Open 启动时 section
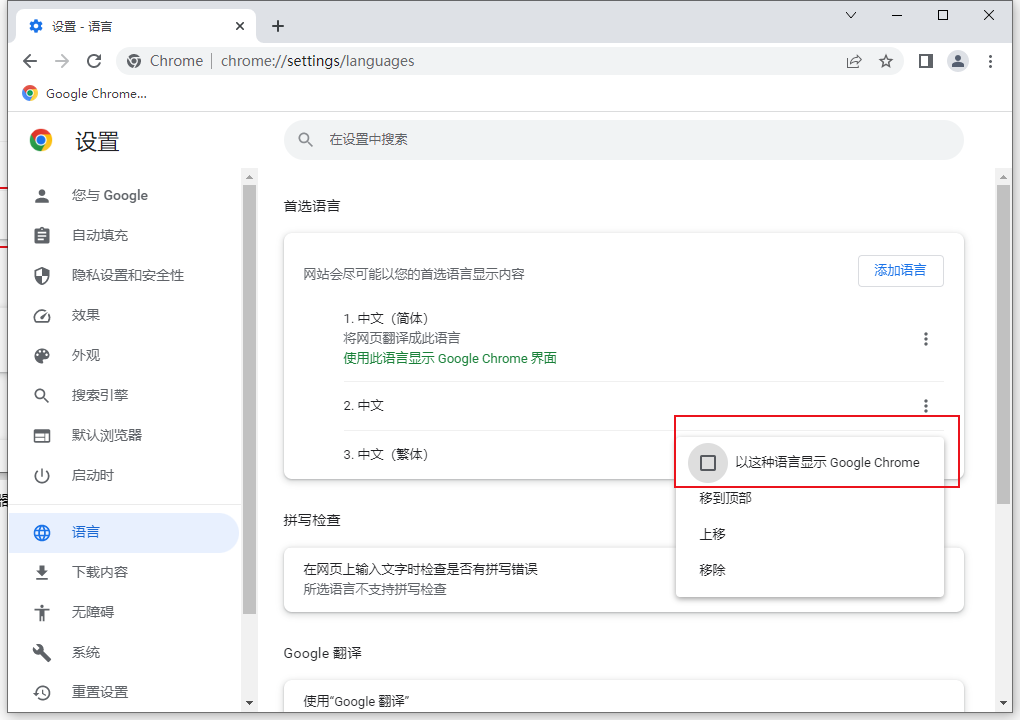 (x=124, y=475)
